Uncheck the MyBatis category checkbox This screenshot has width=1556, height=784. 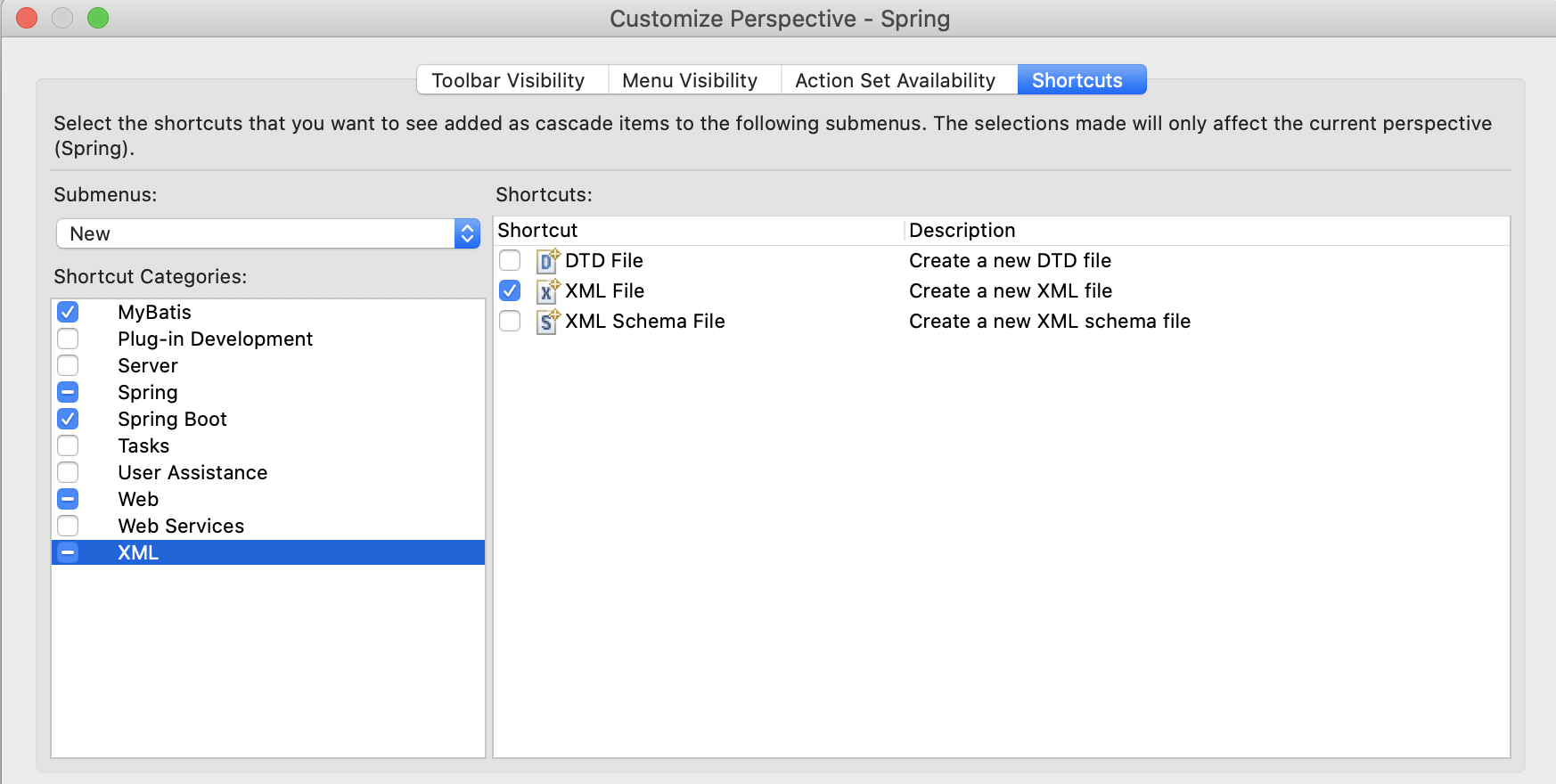(68, 312)
